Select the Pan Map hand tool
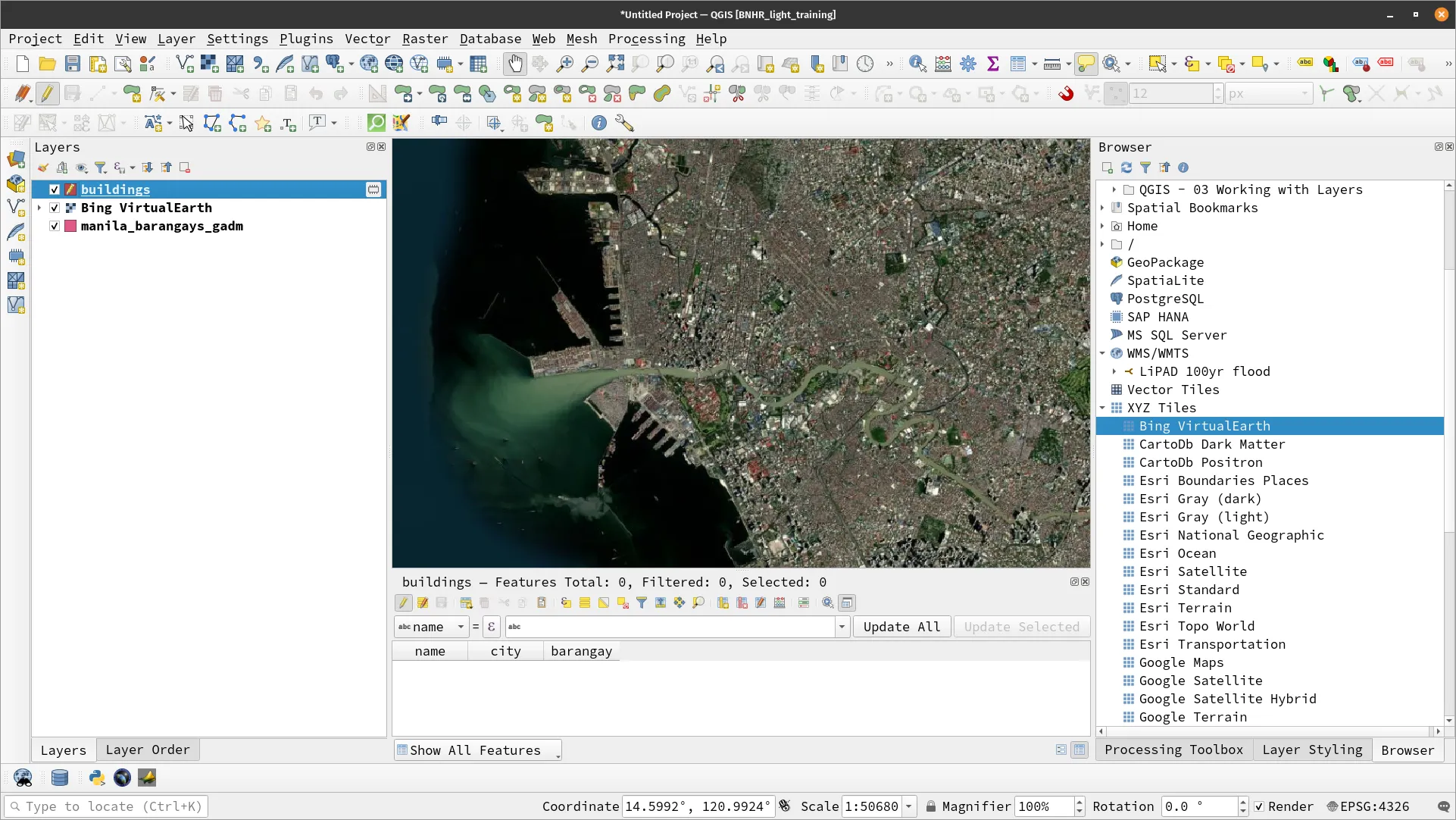1456x820 pixels. point(514,64)
